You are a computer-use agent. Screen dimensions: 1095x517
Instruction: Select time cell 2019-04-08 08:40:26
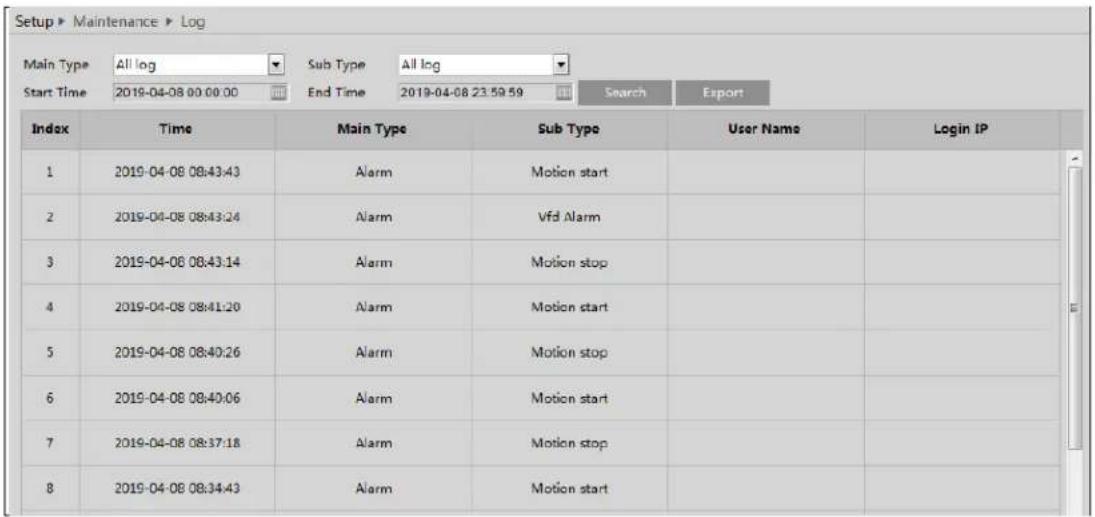tap(177, 353)
